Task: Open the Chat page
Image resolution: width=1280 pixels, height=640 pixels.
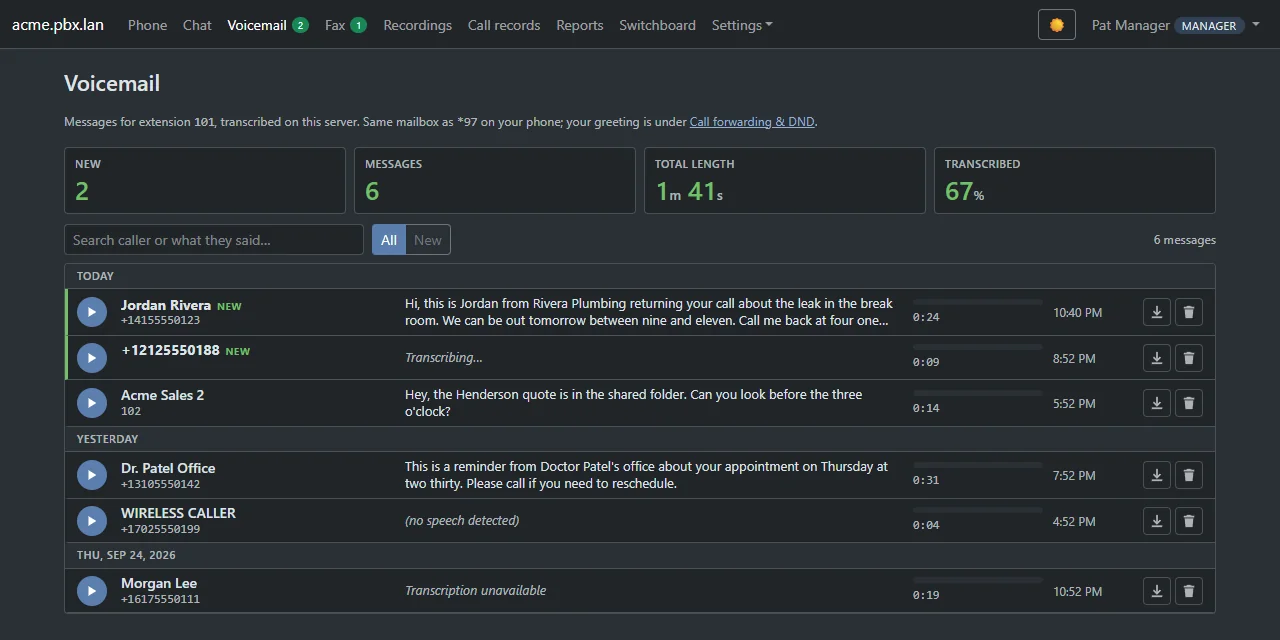Action: tap(197, 25)
